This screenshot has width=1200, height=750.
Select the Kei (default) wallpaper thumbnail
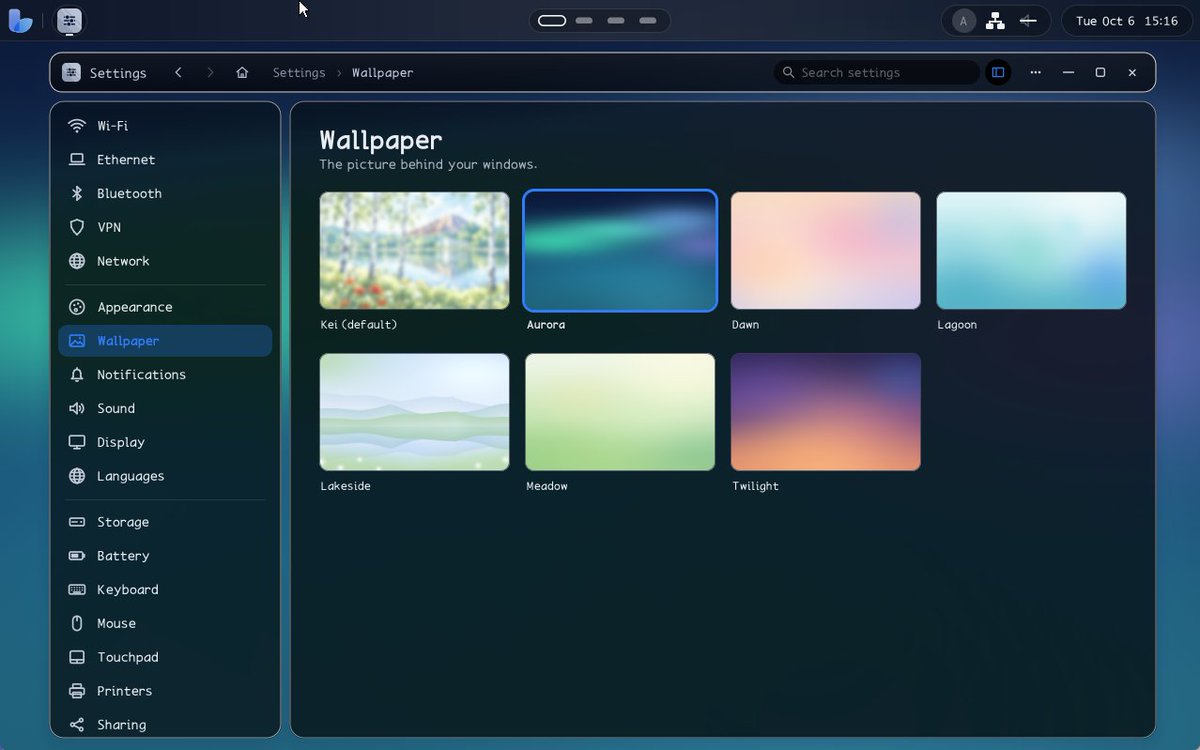click(x=414, y=250)
